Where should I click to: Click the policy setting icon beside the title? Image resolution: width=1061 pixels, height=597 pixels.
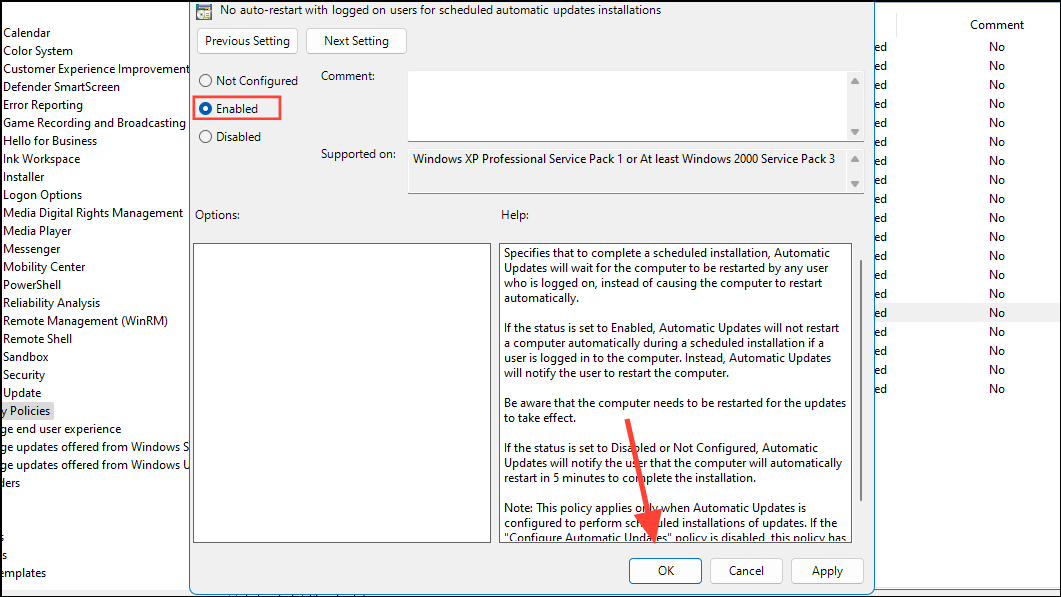point(204,10)
